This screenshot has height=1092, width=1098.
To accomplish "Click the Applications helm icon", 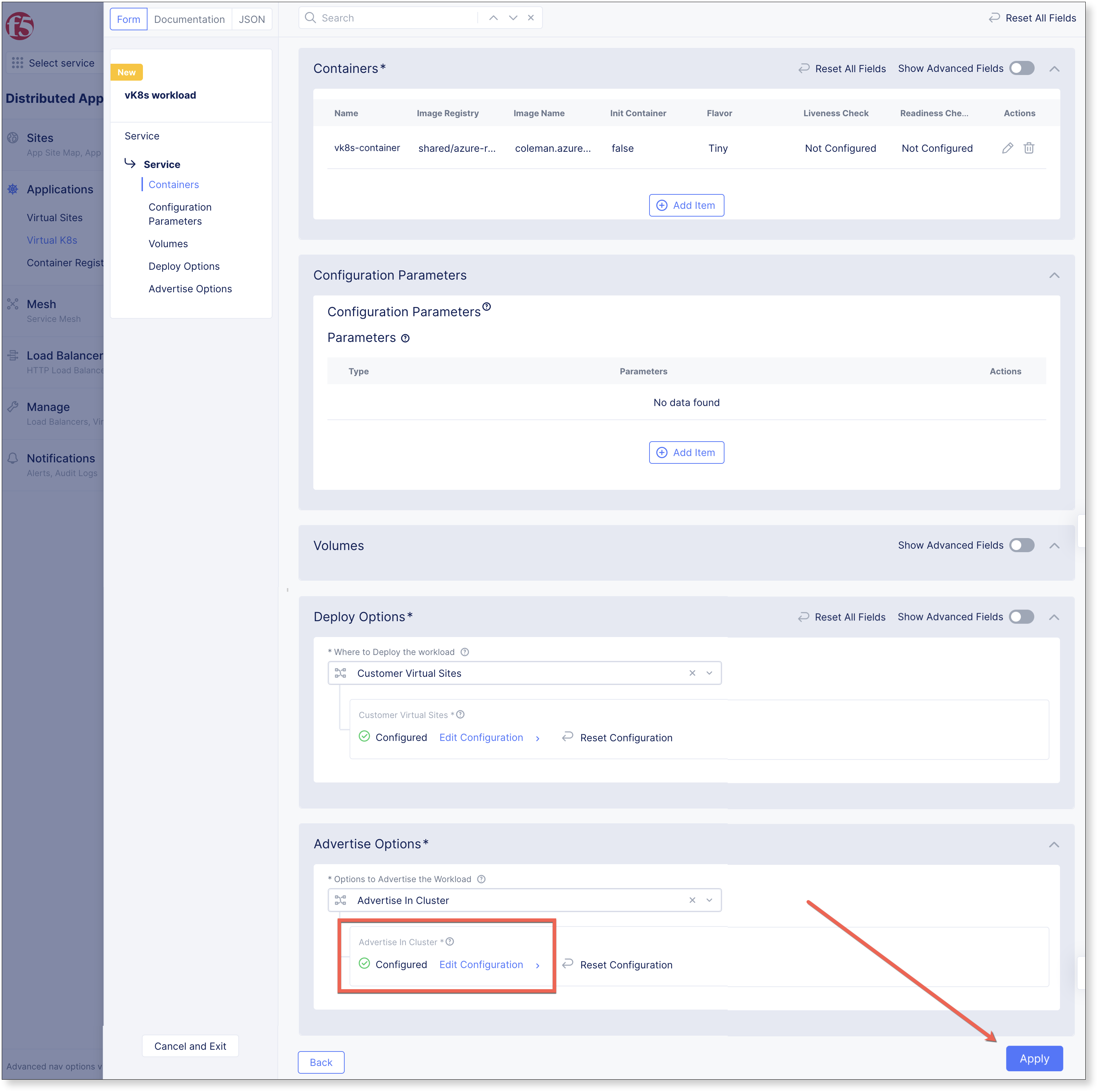I will [x=13, y=189].
